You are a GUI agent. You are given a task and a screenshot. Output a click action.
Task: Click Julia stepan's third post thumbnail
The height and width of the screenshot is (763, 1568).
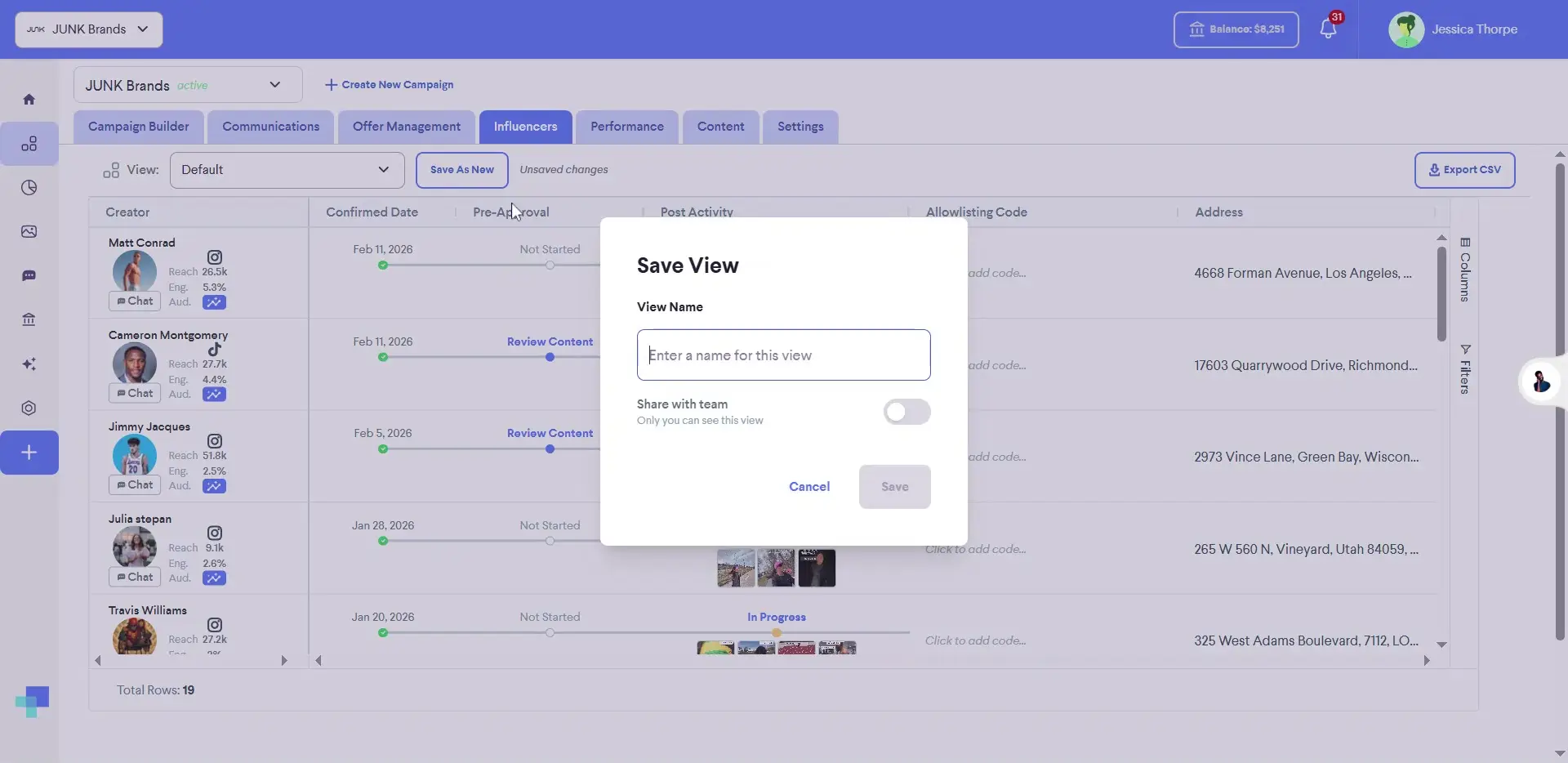(817, 568)
